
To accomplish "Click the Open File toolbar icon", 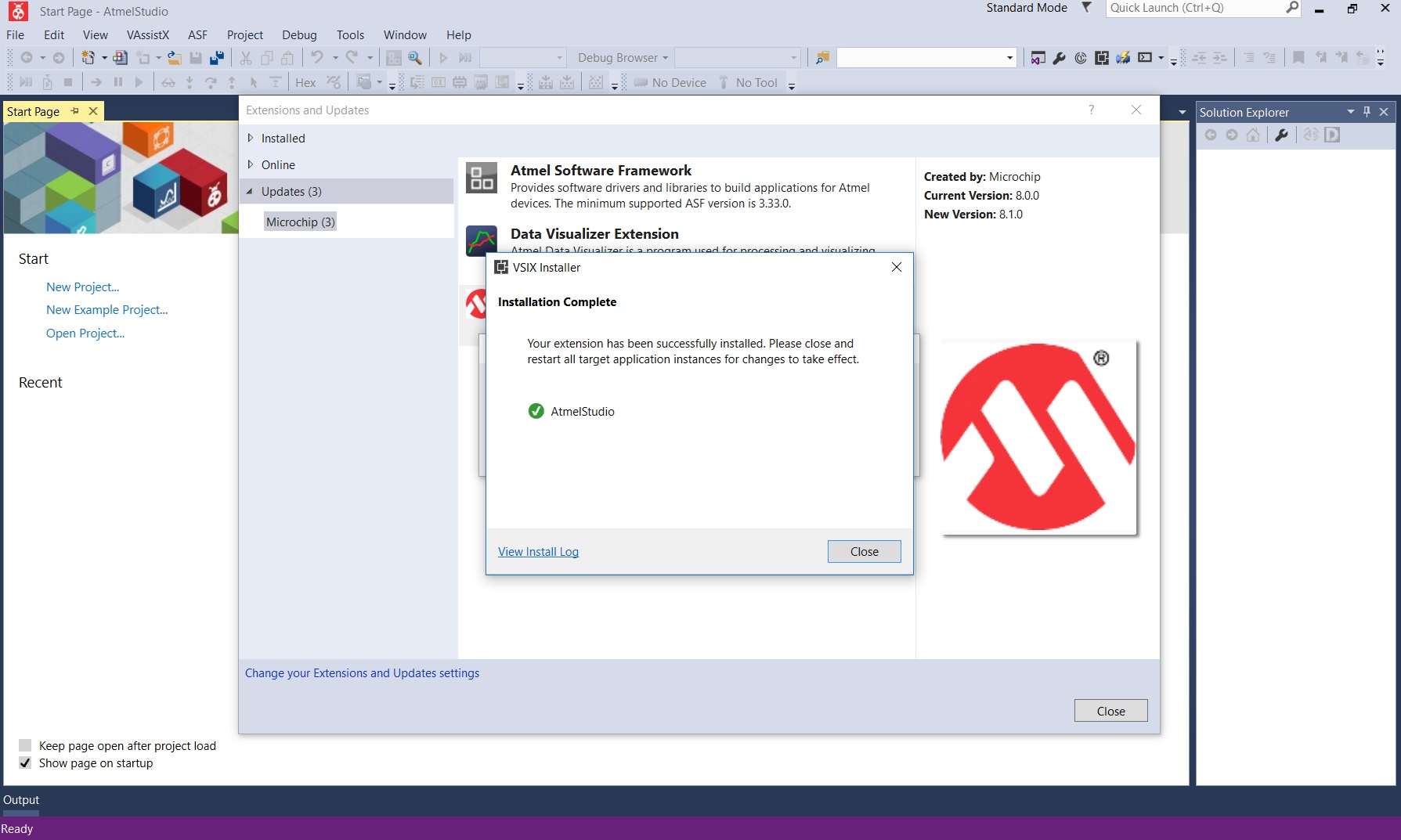I will coord(175,58).
